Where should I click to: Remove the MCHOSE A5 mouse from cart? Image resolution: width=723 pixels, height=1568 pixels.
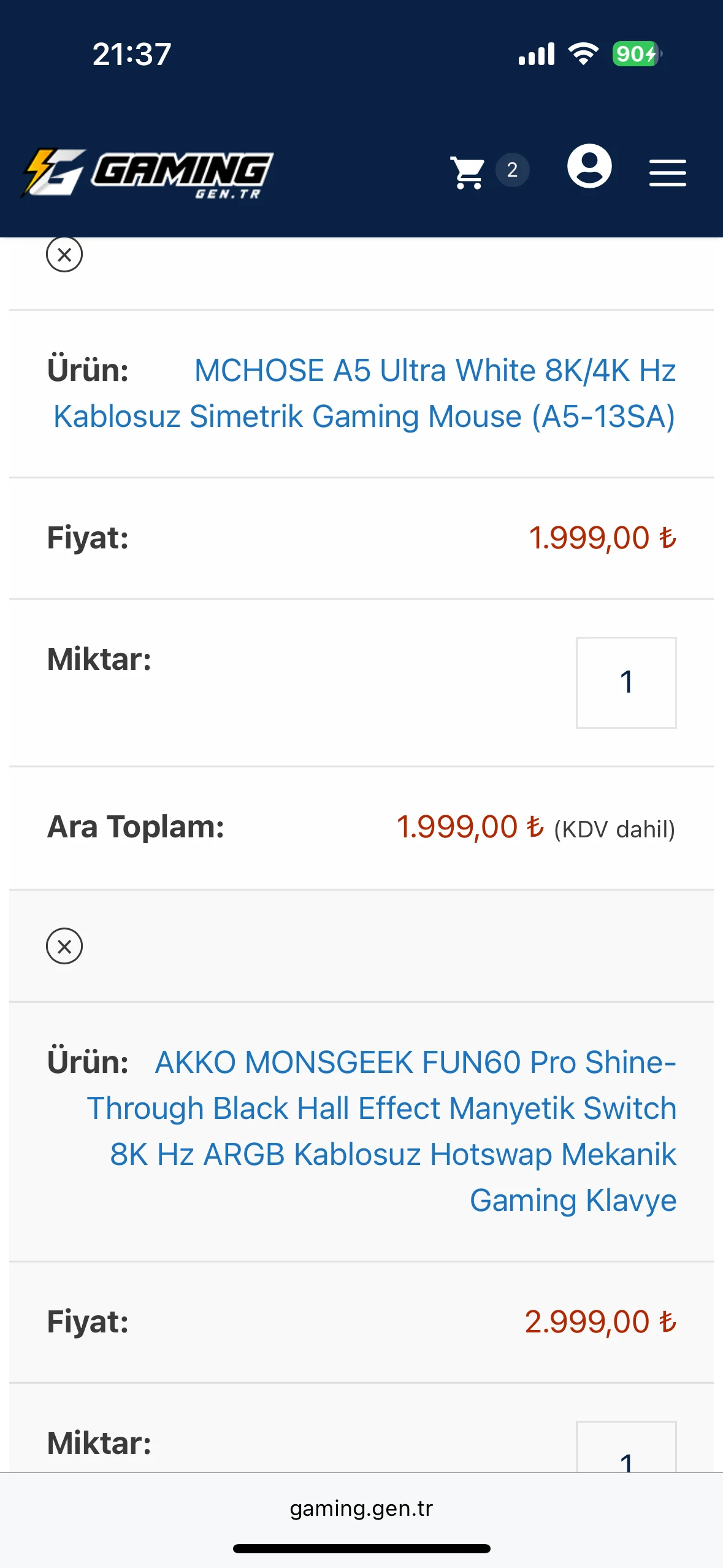64,255
